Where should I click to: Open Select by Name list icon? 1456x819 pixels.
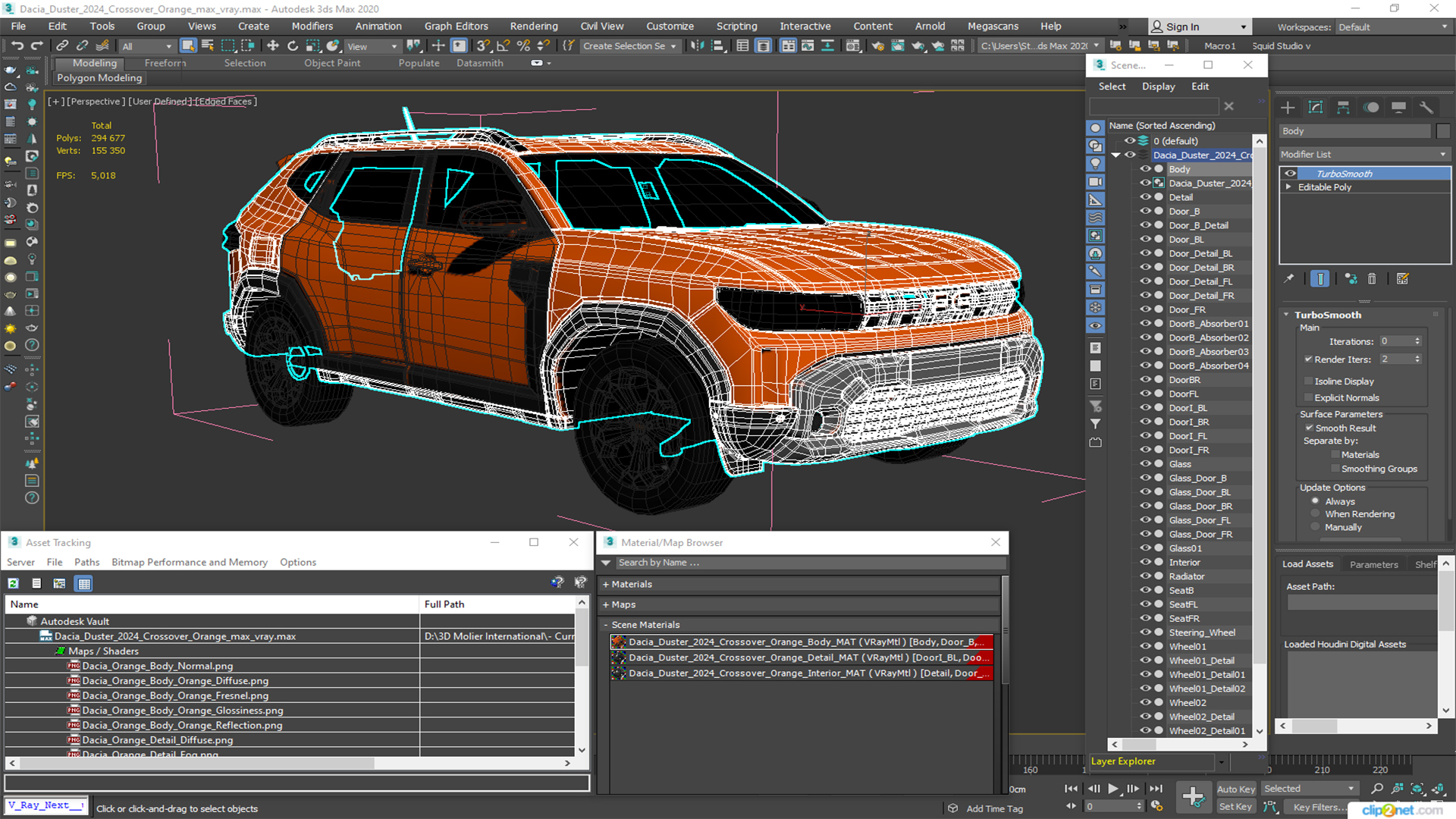pos(207,45)
